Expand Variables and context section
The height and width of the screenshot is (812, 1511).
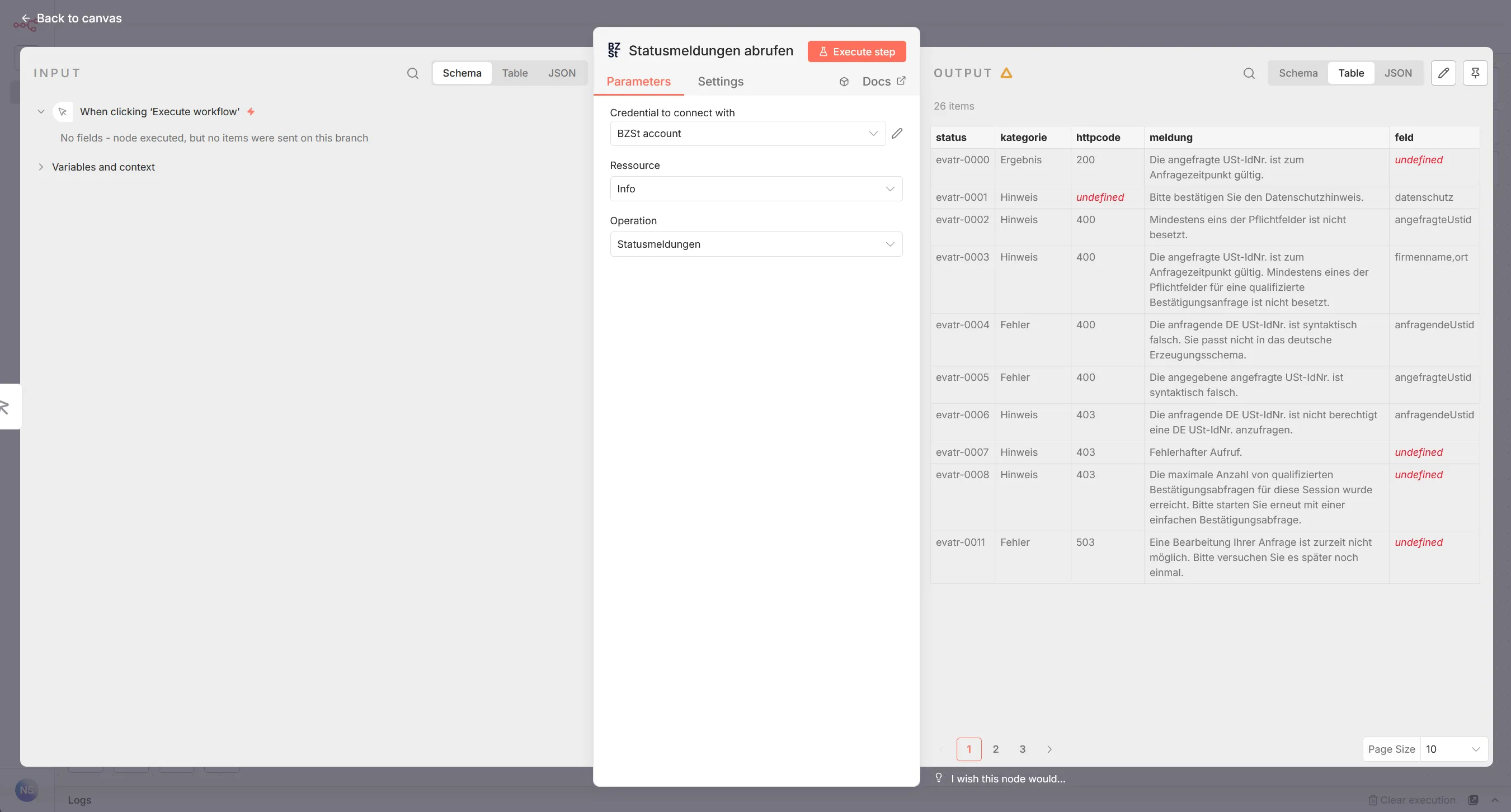click(103, 167)
